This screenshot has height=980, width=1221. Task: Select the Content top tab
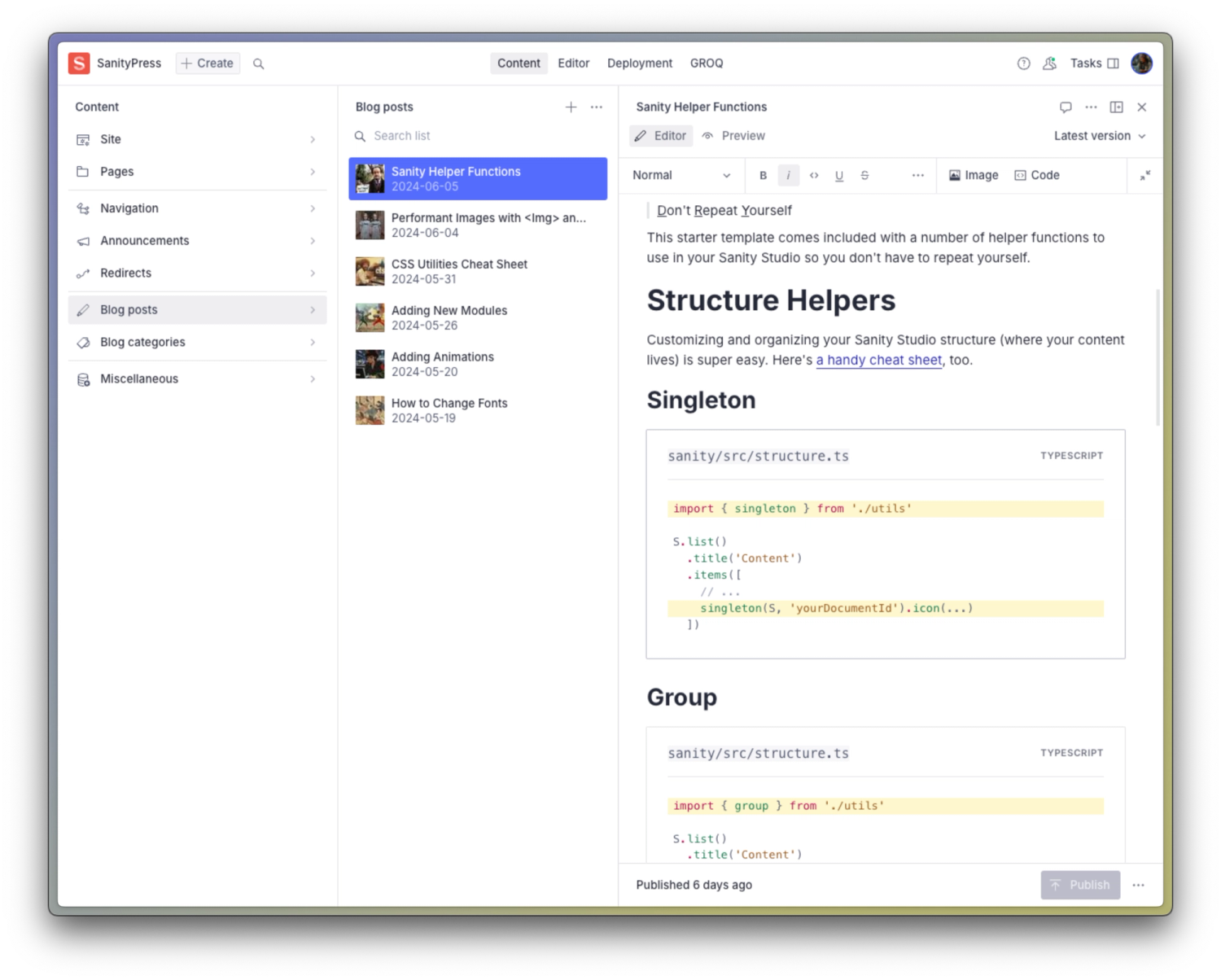tap(519, 63)
